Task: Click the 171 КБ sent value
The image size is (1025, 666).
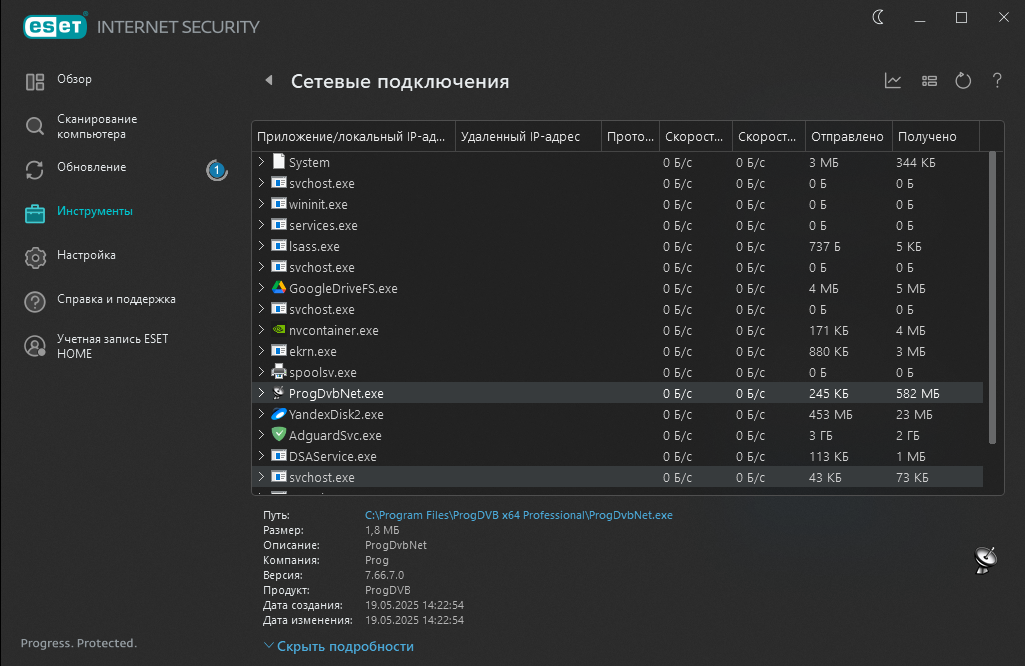Action: (828, 331)
